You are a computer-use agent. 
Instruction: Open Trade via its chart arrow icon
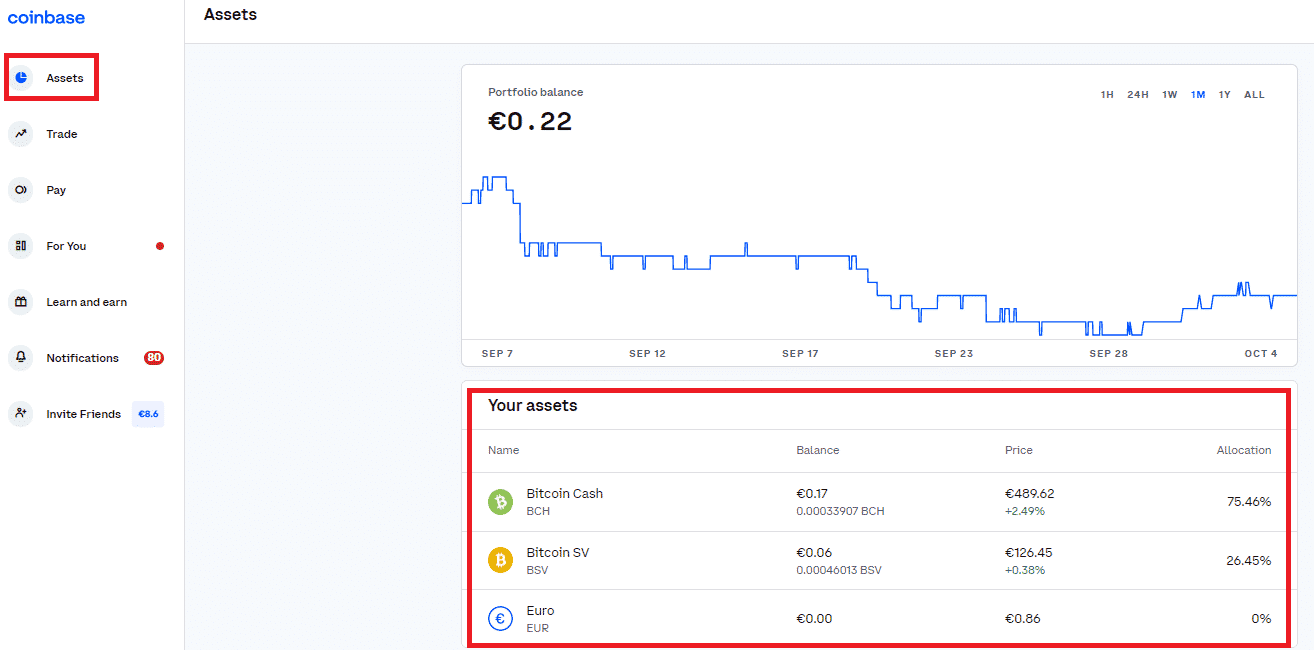21,134
